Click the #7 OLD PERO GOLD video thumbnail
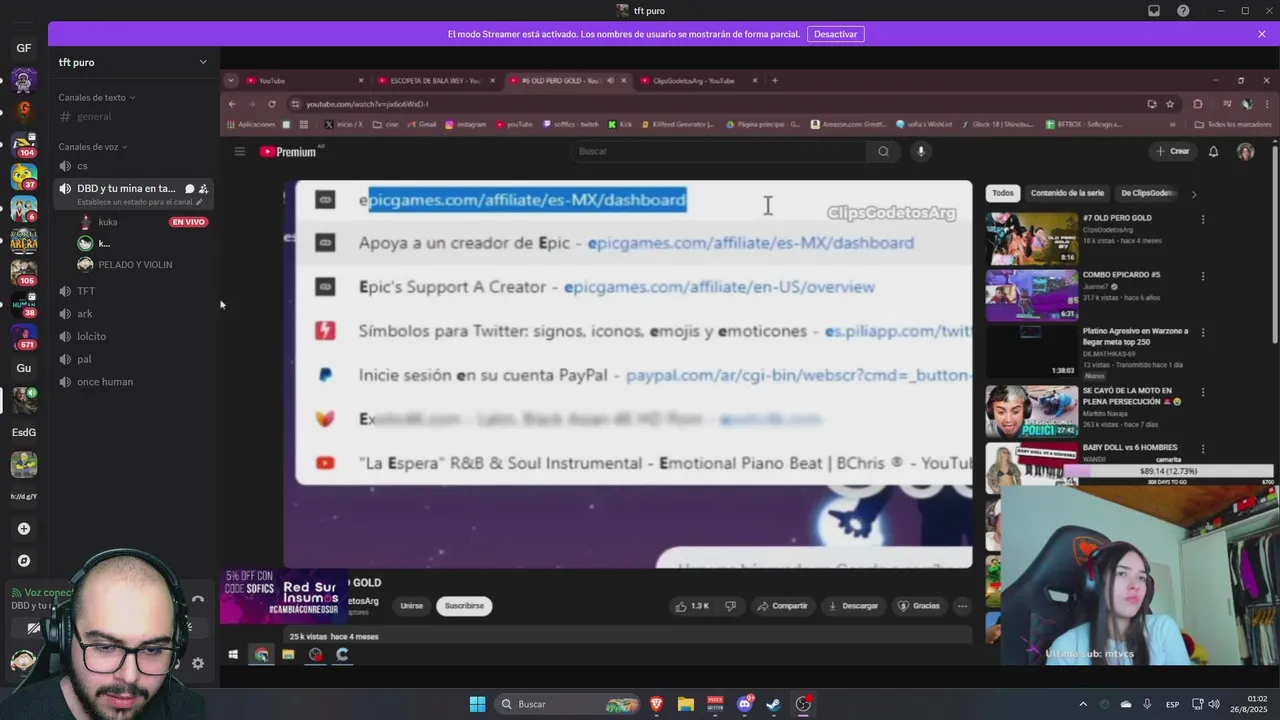The width and height of the screenshot is (1280, 720). 1031,238
